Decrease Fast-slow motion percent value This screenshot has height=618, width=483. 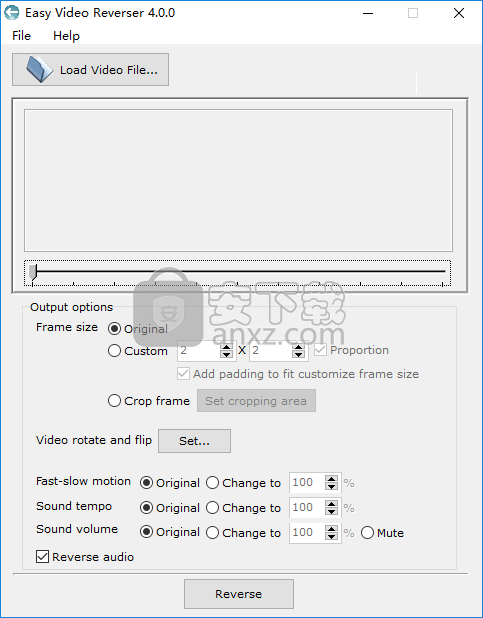point(331,487)
